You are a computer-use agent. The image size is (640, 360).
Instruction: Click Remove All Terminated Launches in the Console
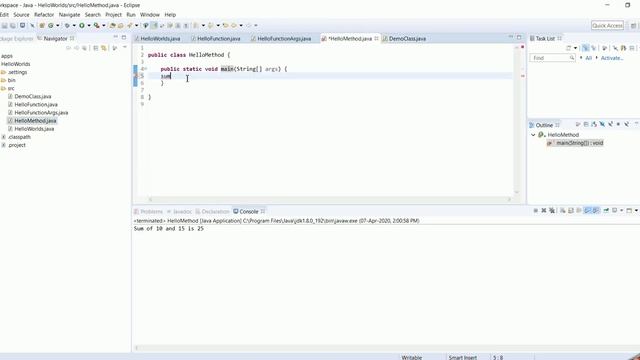click(x=552, y=211)
